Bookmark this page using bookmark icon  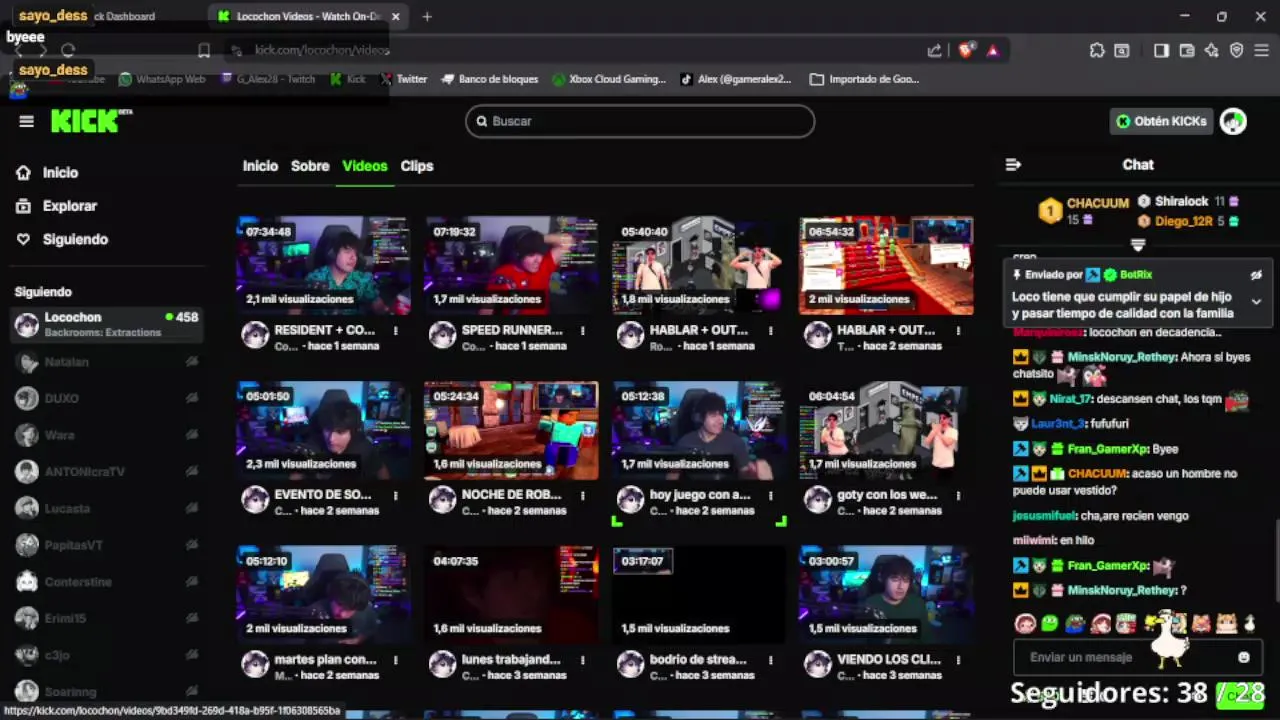coord(204,50)
